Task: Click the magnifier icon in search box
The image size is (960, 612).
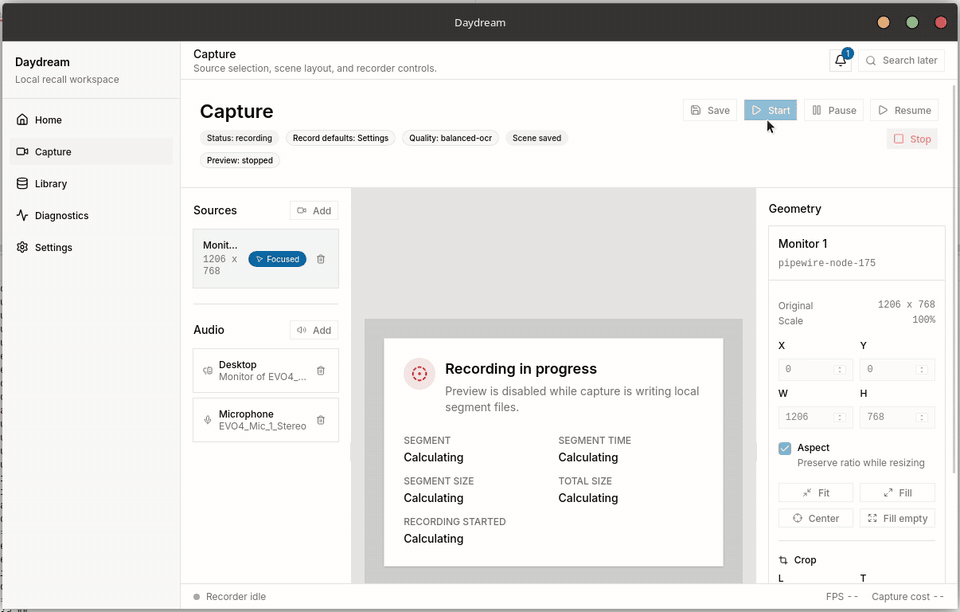Action: [x=871, y=61]
